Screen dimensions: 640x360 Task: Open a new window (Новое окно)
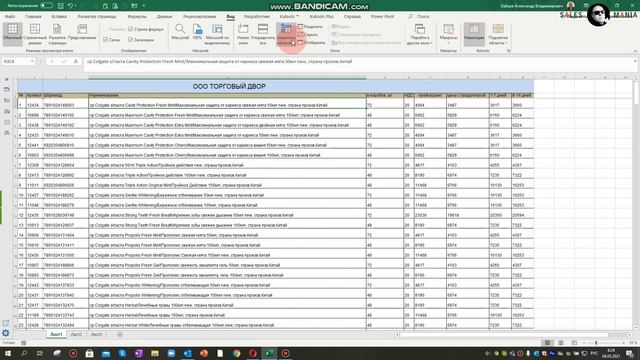click(243, 33)
